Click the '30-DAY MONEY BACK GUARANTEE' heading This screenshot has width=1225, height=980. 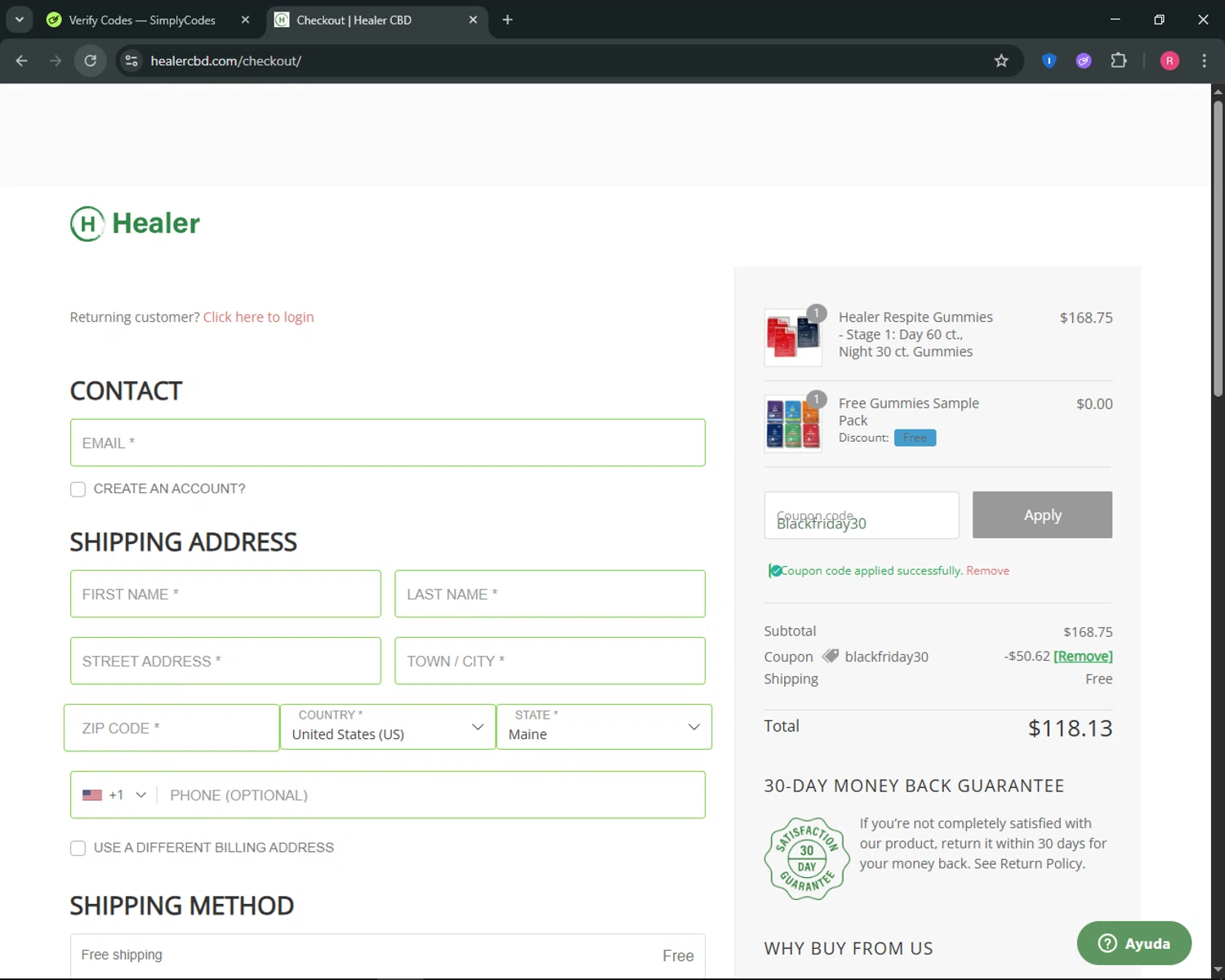(x=914, y=786)
